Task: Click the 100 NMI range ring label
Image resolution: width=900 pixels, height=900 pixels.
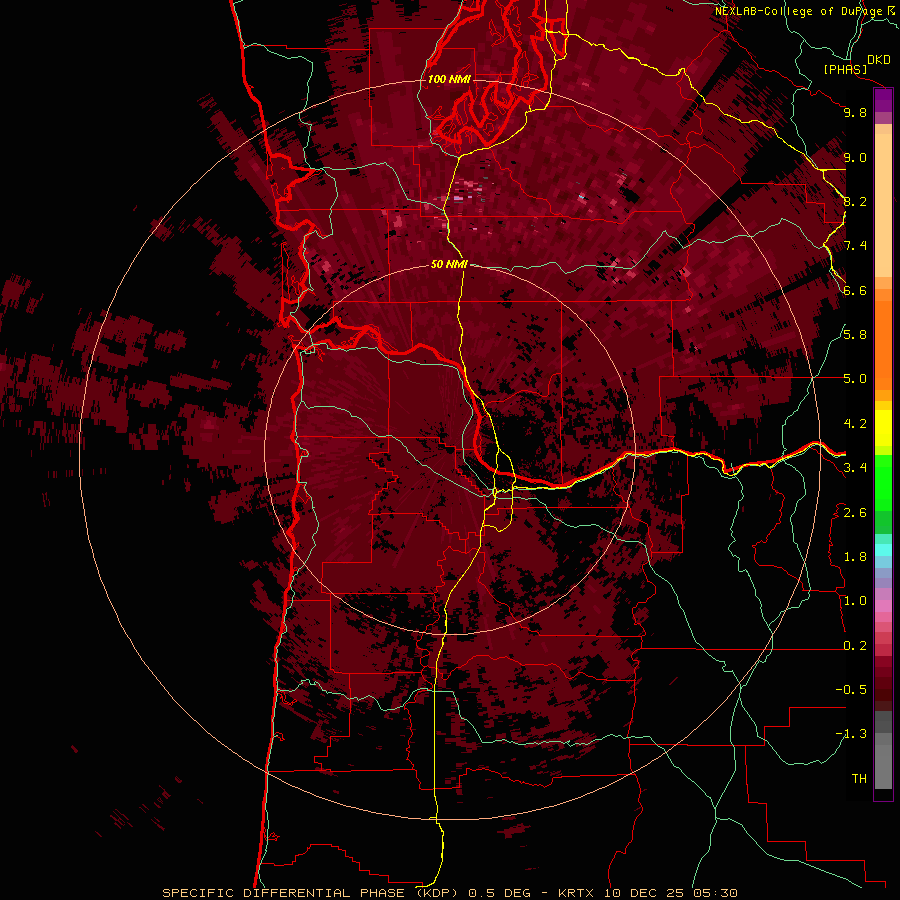Action: click(x=449, y=79)
